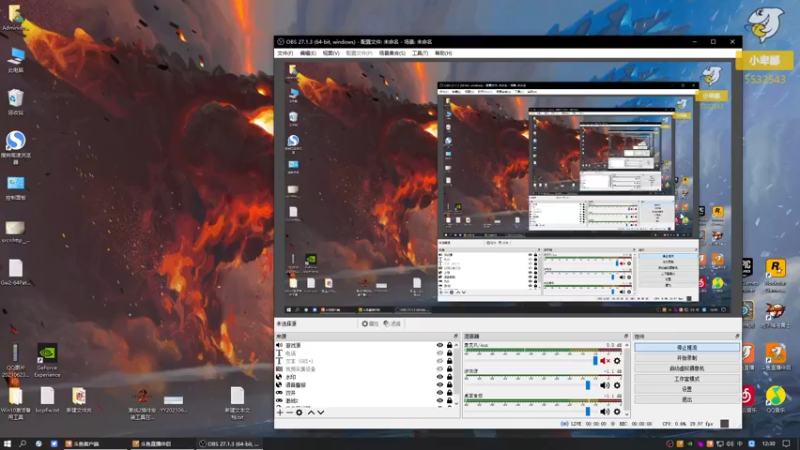Image resolution: width=800 pixels, height=450 pixels.
Task: Click 退出 button in controls
Action: coord(687,399)
